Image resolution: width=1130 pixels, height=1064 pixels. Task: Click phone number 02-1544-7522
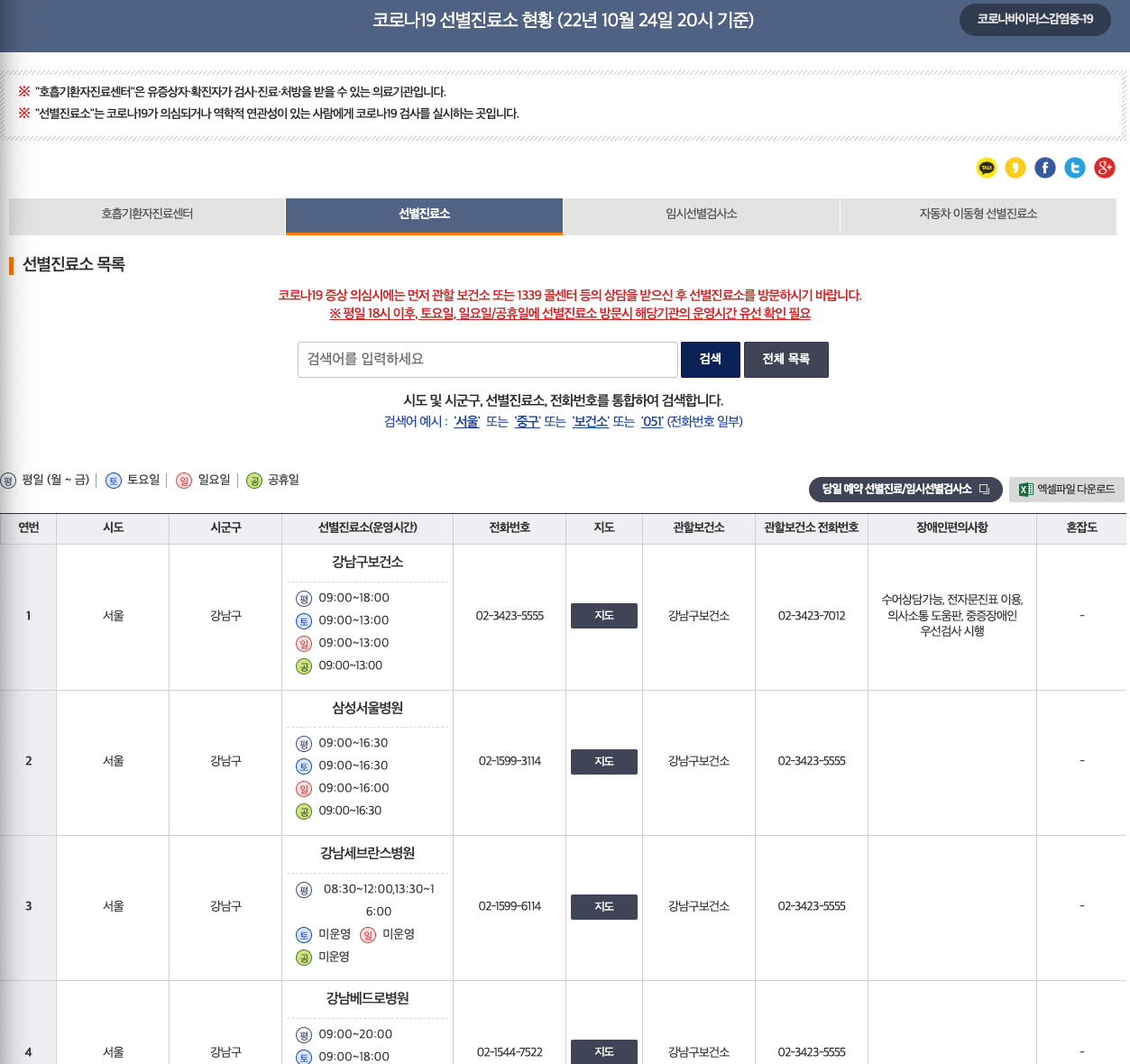510,1052
